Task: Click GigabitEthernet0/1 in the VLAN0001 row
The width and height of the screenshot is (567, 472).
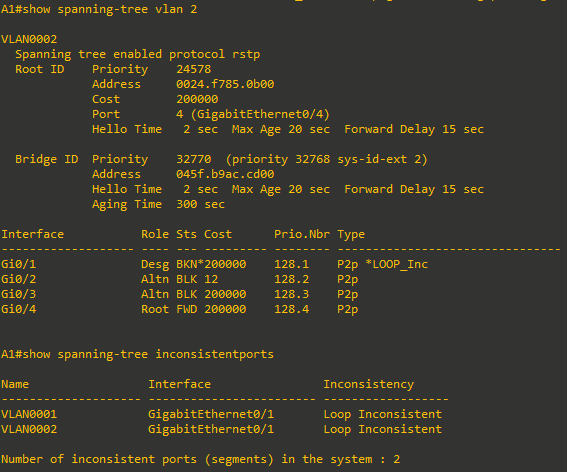Action: 211,414
